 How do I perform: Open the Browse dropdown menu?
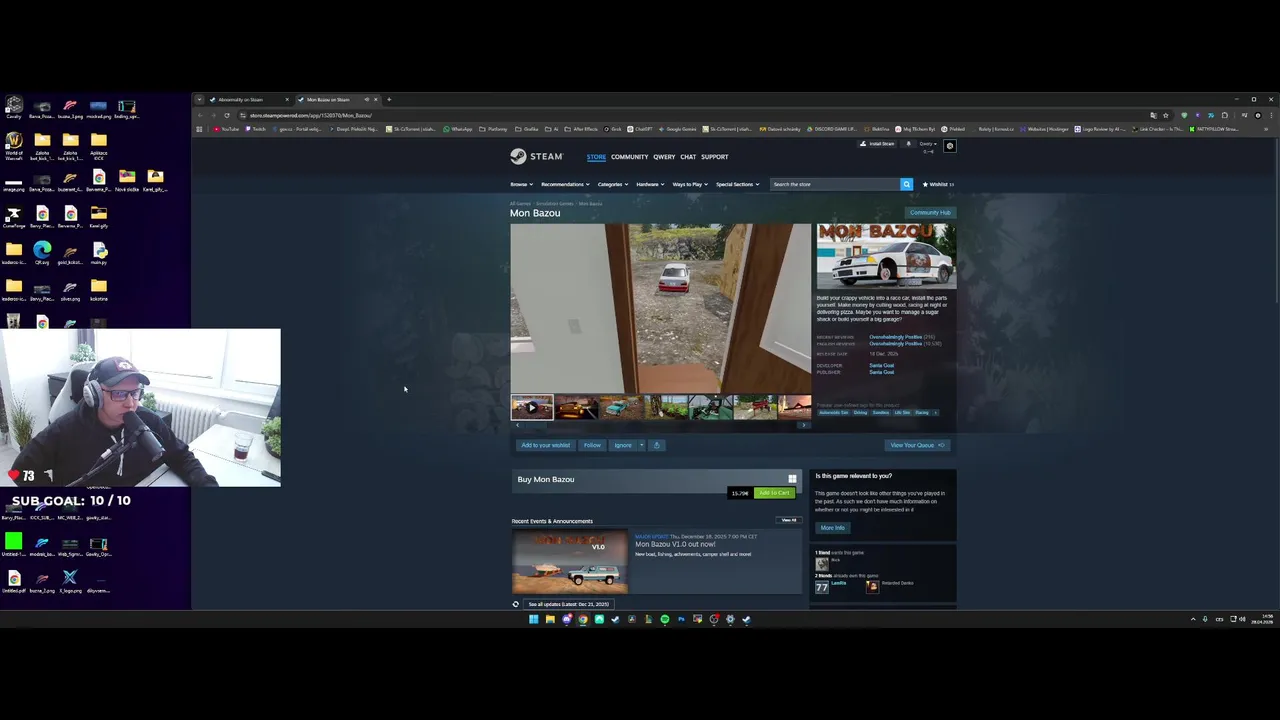click(x=520, y=184)
